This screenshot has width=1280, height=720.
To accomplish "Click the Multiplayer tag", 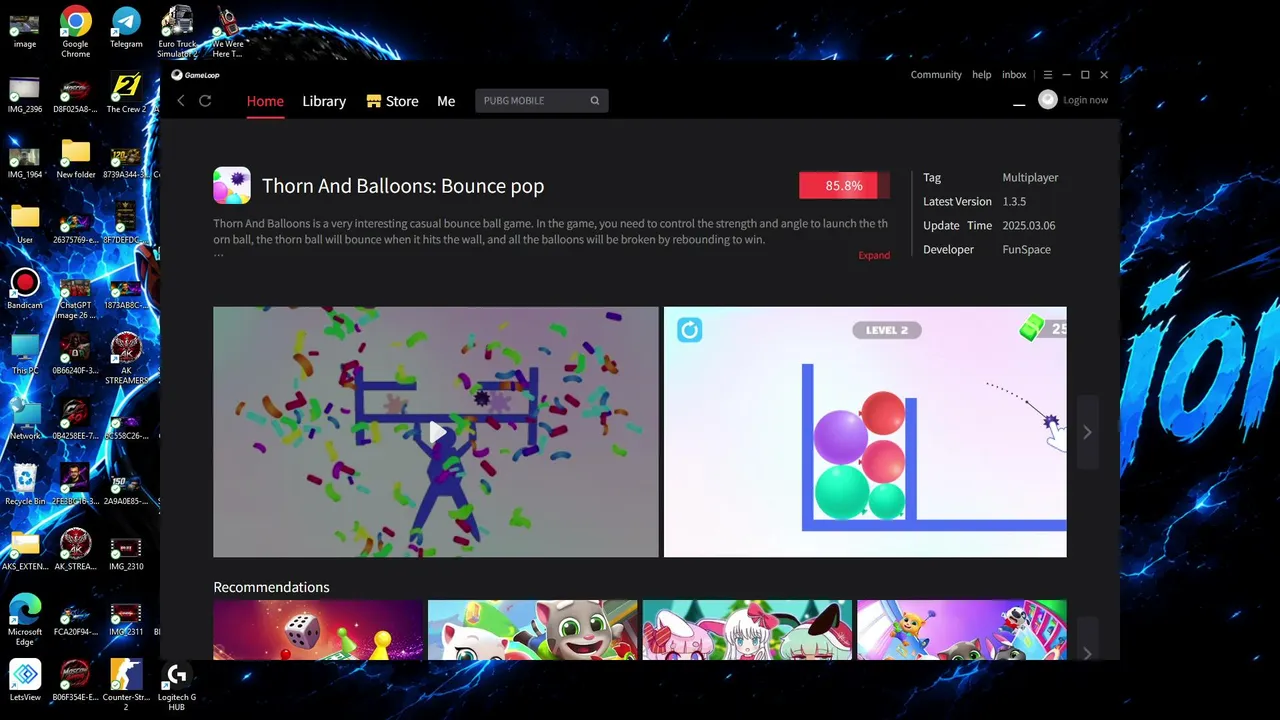I will (x=1030, y=177).
